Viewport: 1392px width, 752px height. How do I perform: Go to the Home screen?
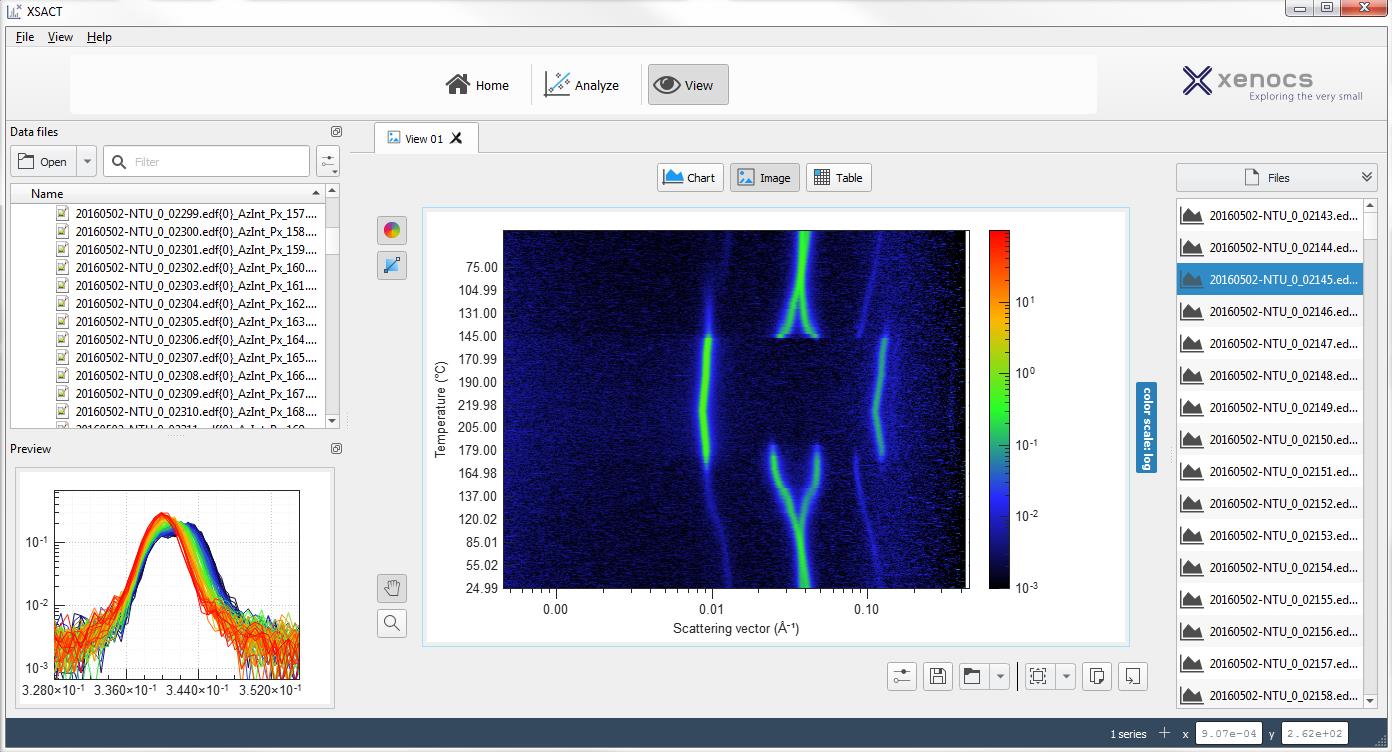[x=477, y=85]
